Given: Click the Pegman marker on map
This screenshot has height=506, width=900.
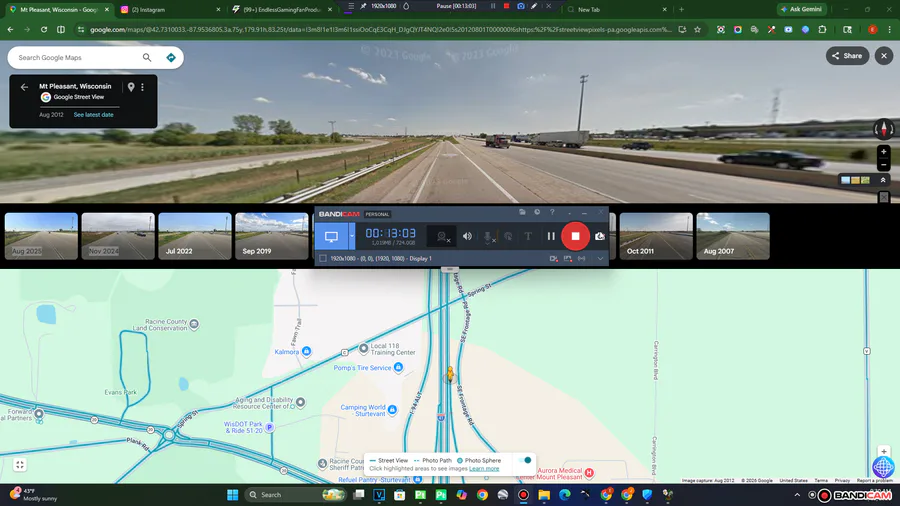Looking at the screenshot, I should click(451, 374).
